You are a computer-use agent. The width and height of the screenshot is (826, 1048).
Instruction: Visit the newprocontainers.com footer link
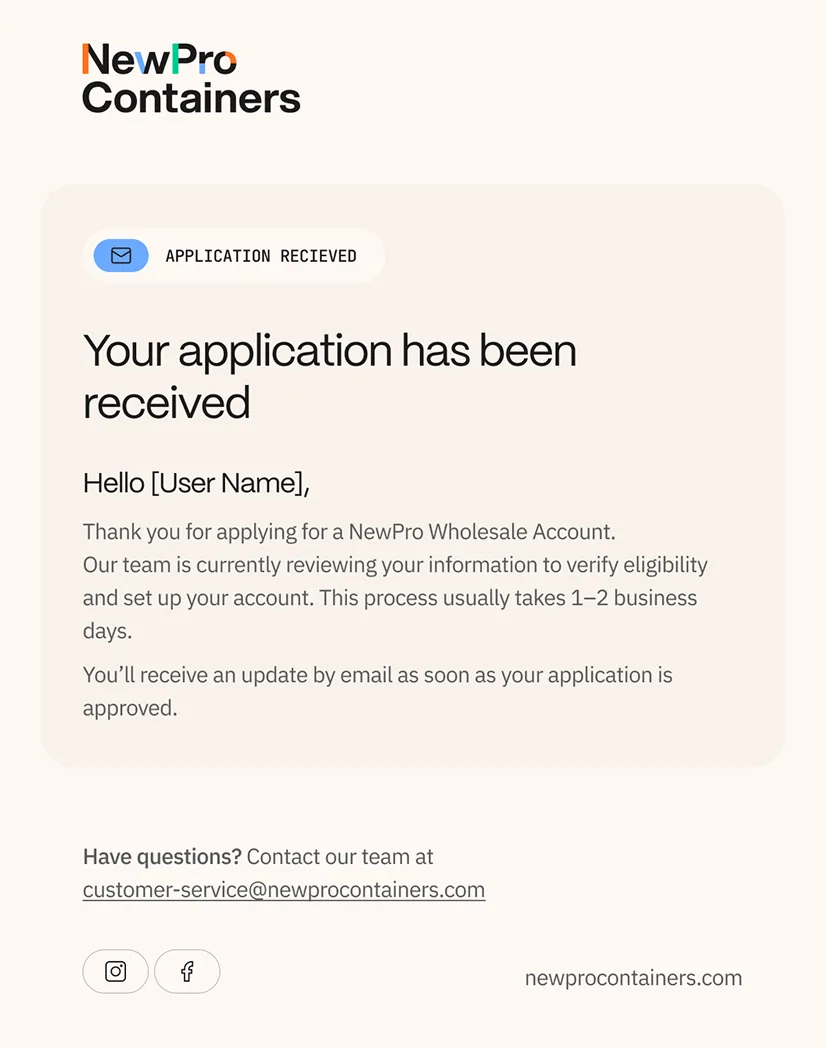tap(634, 978)
